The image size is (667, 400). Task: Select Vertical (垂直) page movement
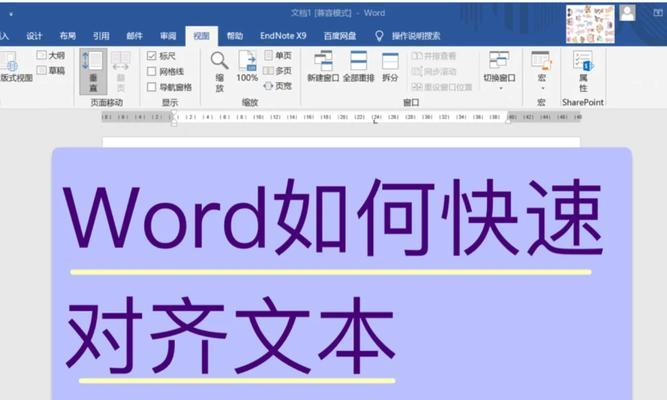(x=93, y=71)
